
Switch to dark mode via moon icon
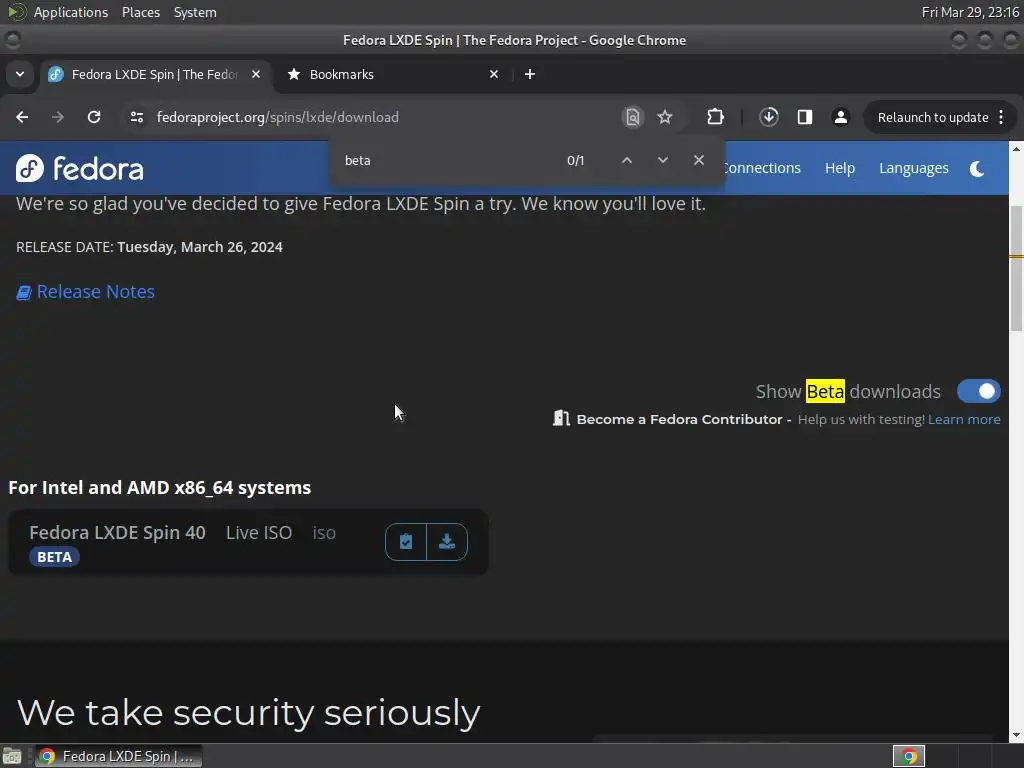click(977, 168)
